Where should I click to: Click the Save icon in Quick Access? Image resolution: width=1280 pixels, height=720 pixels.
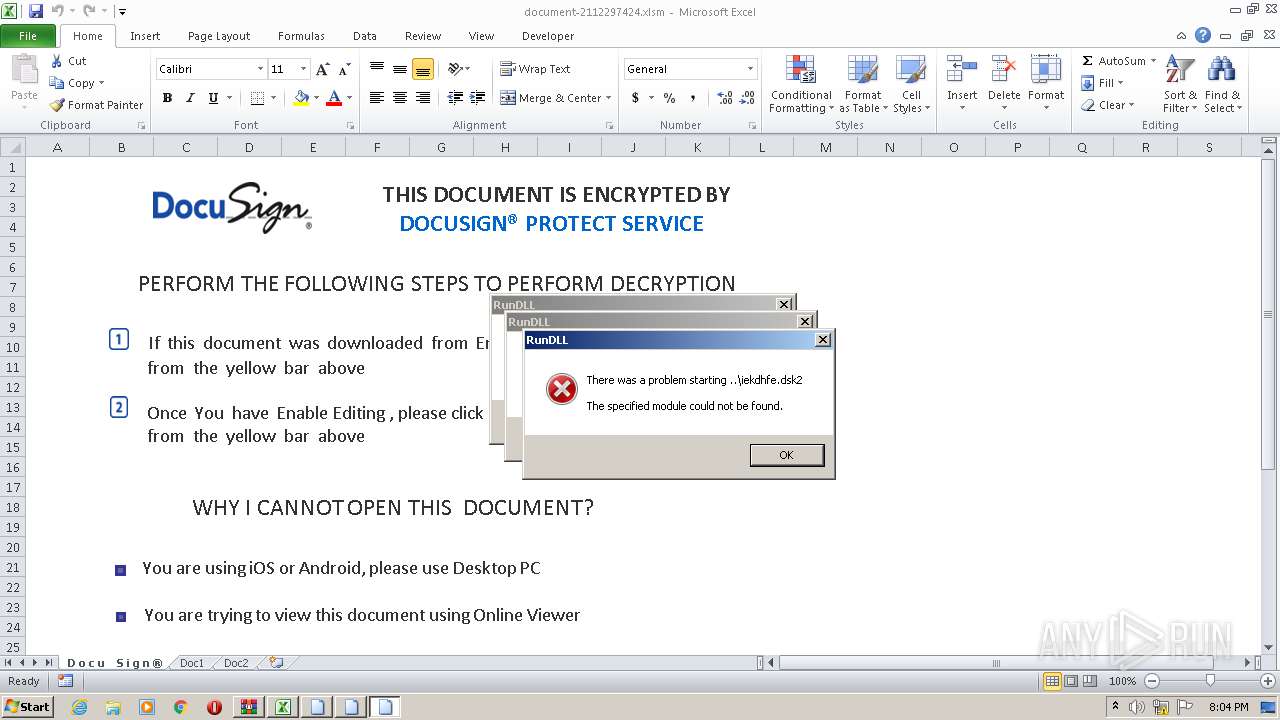point(36,11)
